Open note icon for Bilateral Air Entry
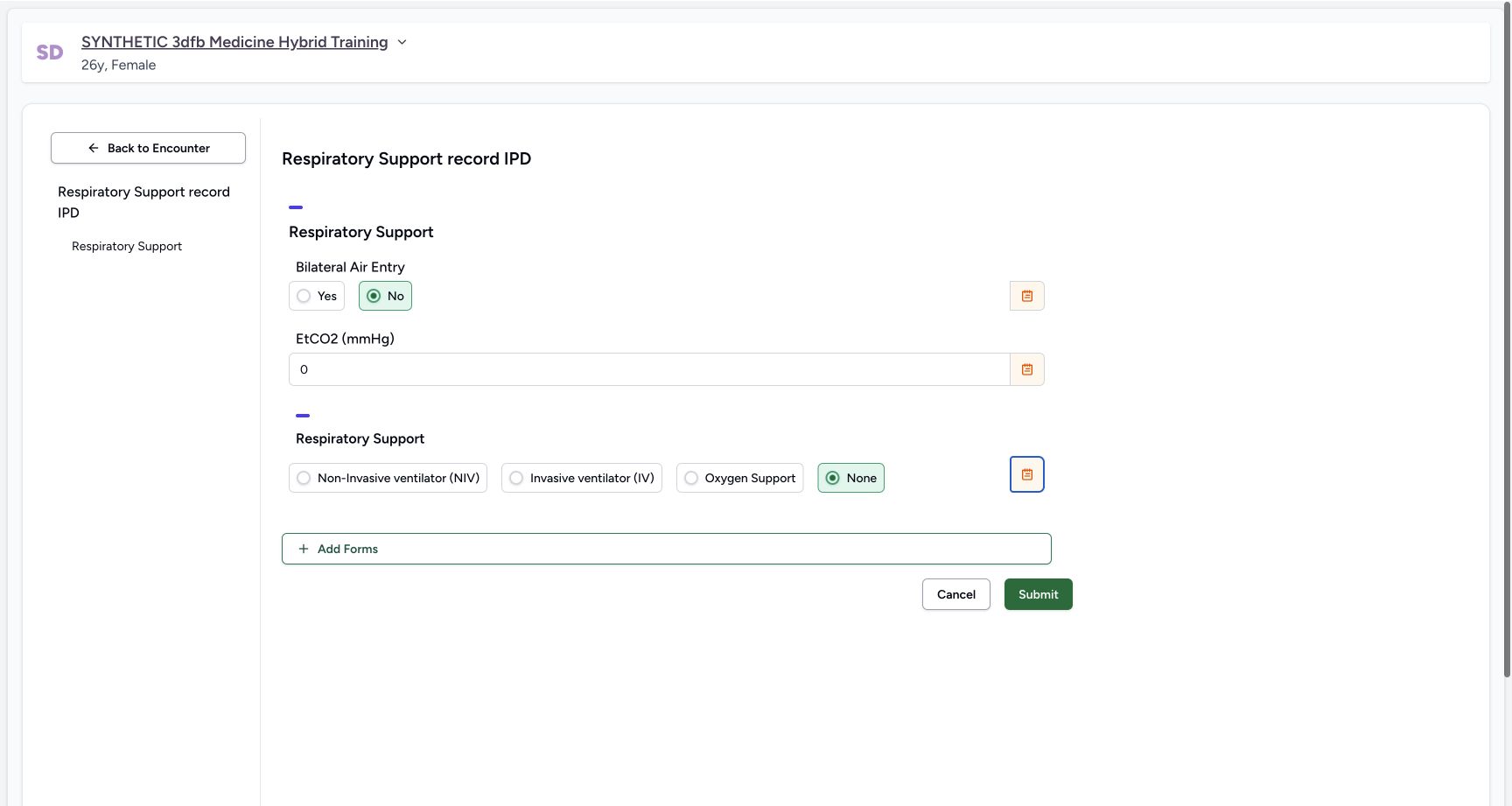The width and height of the screenshot is (1512, 806). point(1026,296)
